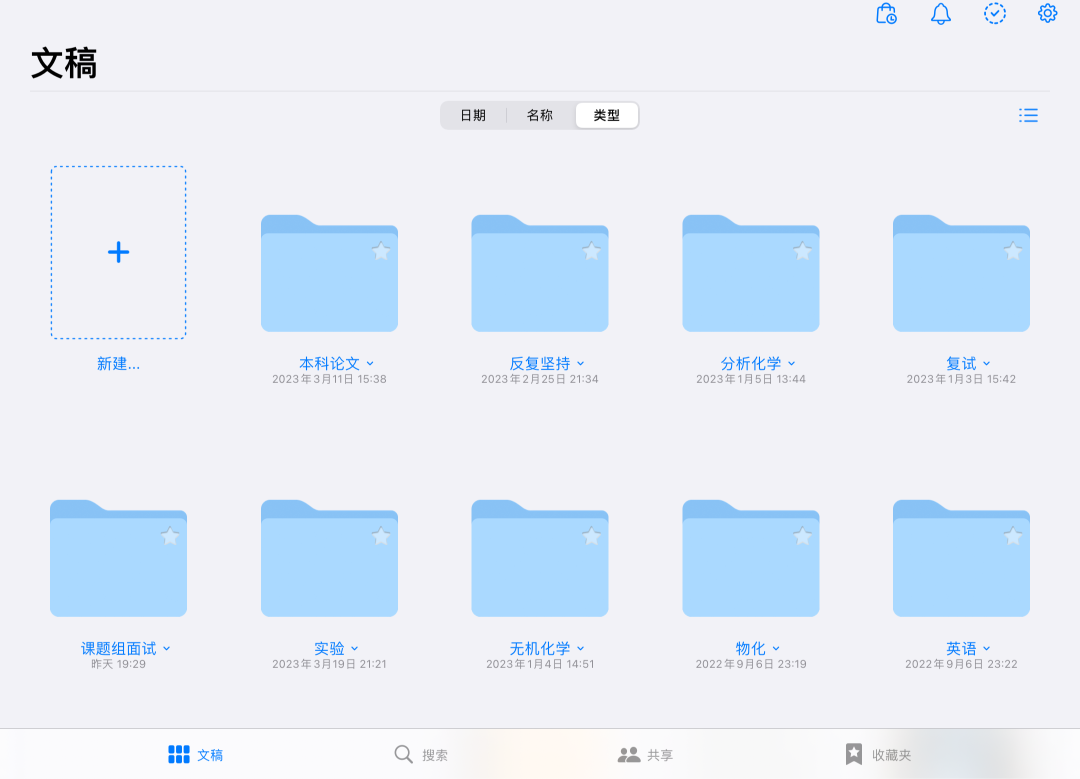
Task: Toggle the favorite star on 复试 folder
Action: point(1013,252)
